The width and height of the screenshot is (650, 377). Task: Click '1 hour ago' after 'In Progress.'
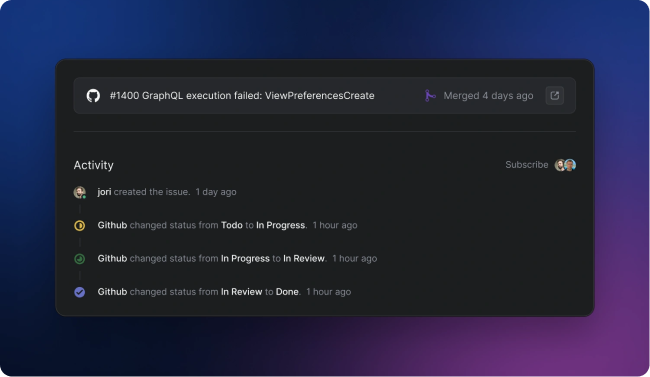click(335, 225)
